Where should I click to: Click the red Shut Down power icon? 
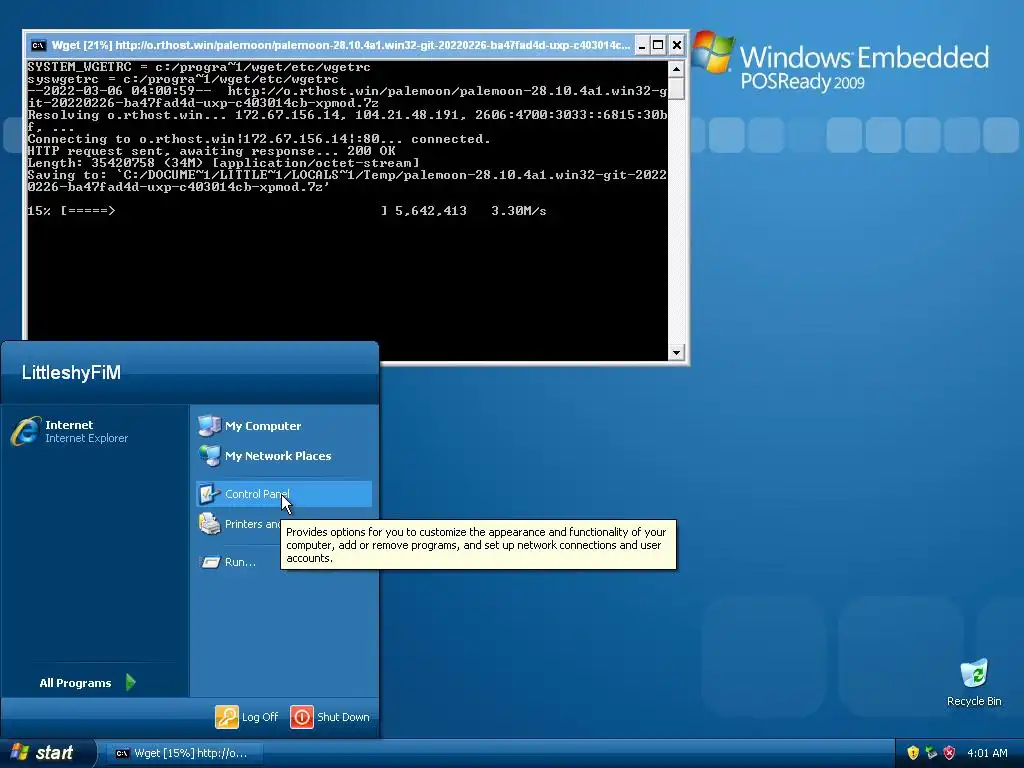click(x=302, y=716)
